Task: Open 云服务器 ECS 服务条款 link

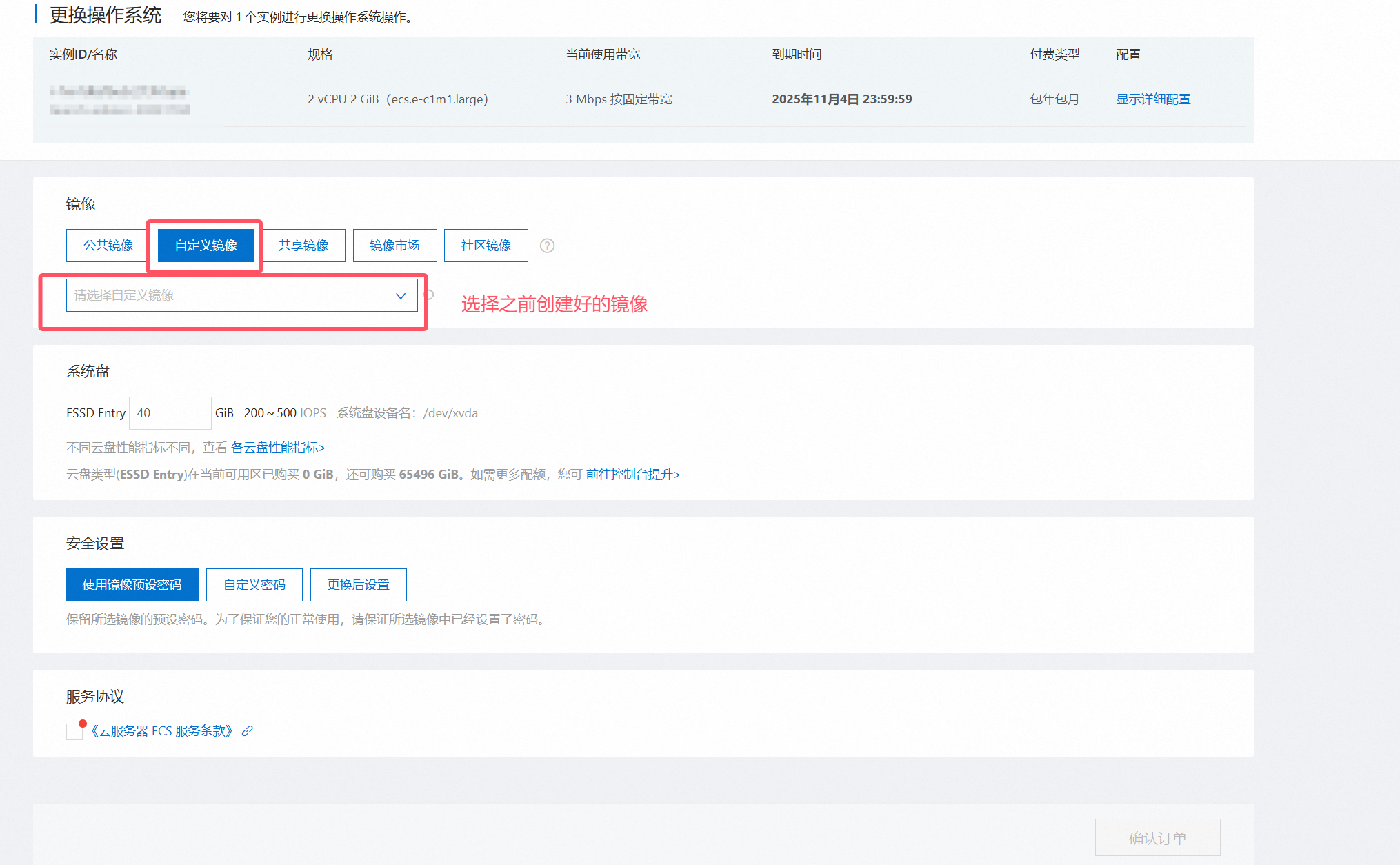Action: pos(162,731)
